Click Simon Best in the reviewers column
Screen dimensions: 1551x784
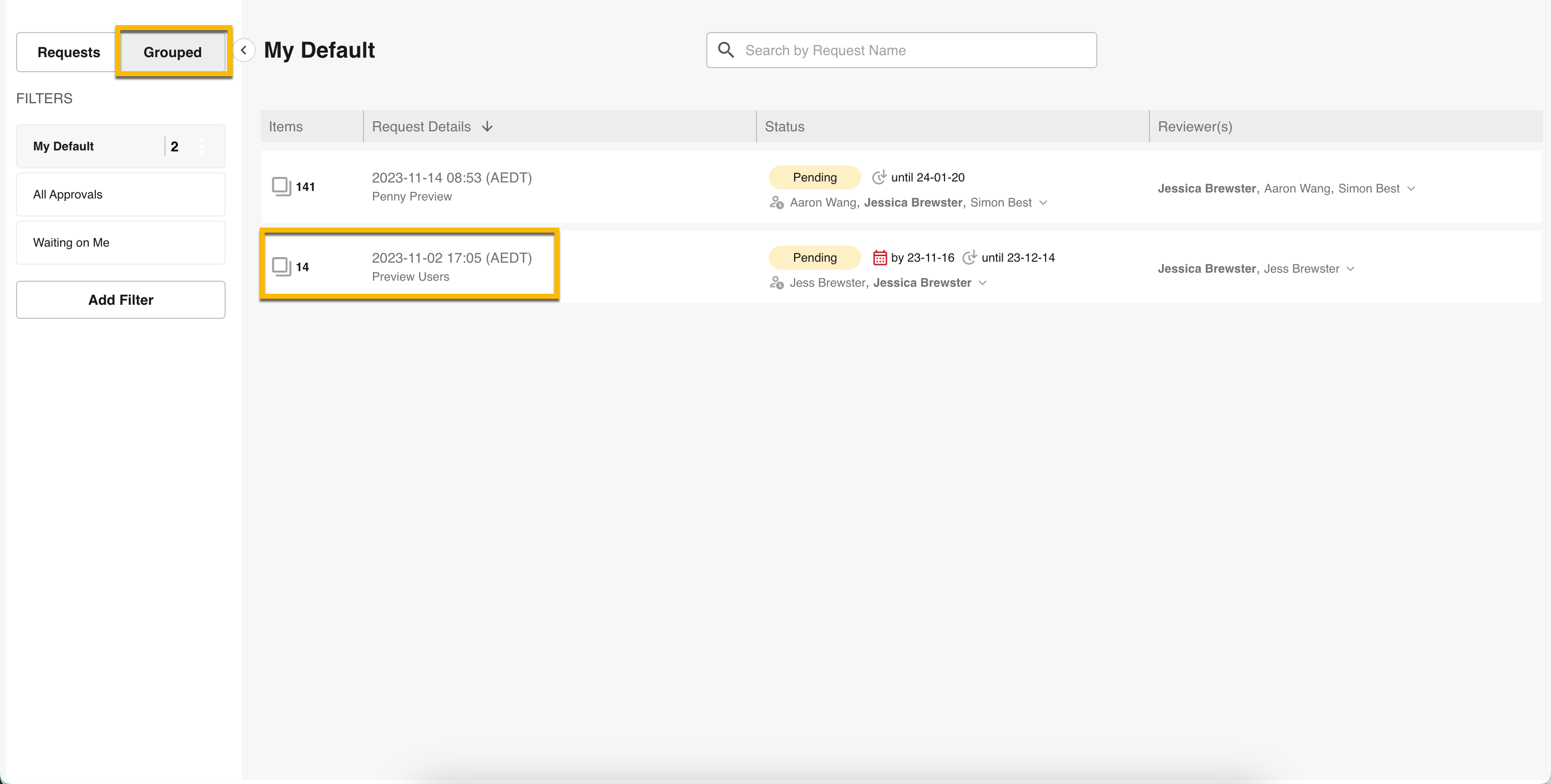[x=1369, y=188]
